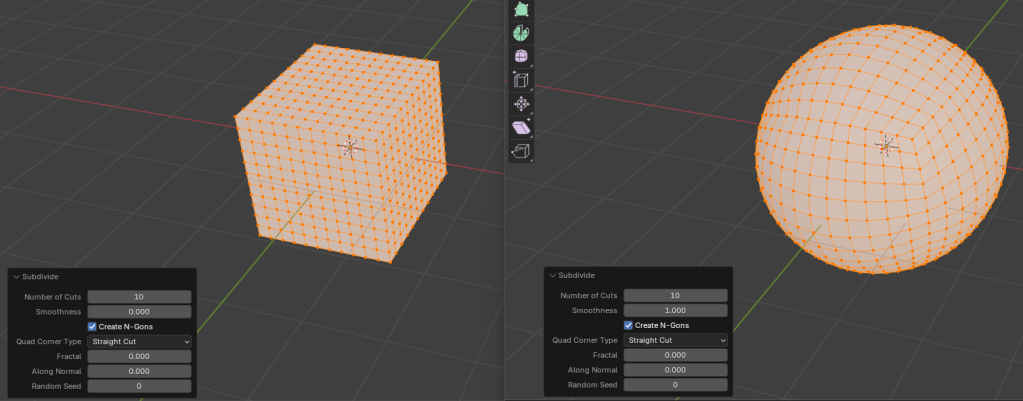Screen dimensions: 1023x401
Task: Pick the Shrink/Fatten tool
Action: [x=521, y=104]
